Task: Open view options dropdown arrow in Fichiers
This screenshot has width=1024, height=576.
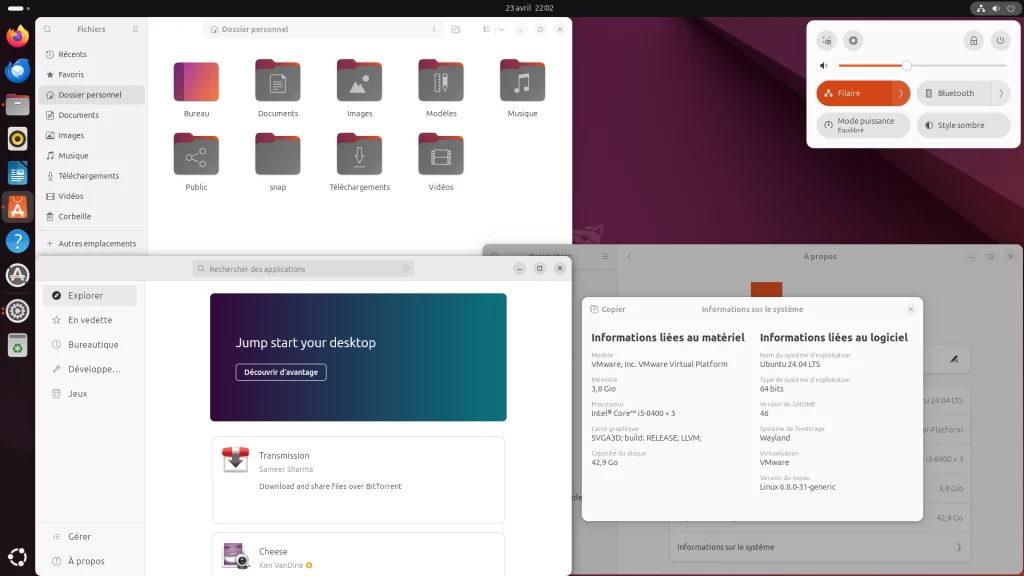Action: point(502,29)
